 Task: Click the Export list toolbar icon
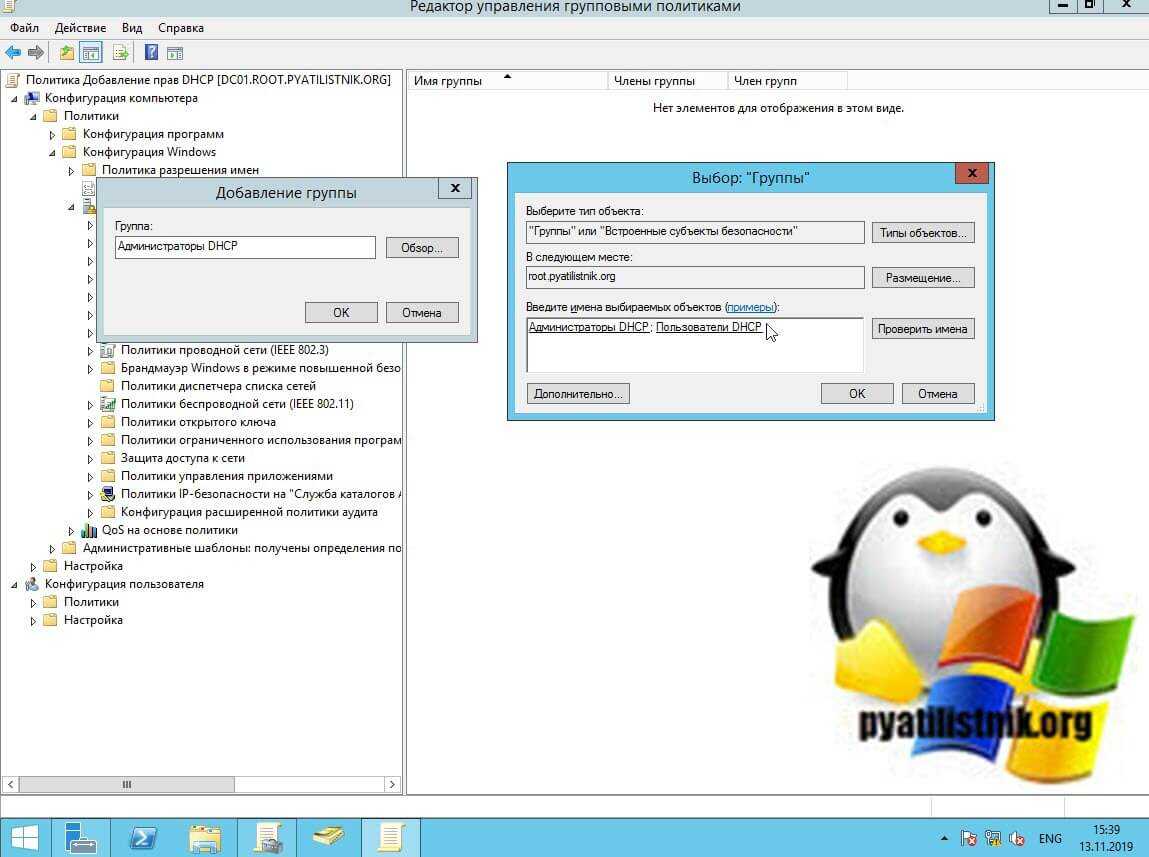(x=121, y=53)
